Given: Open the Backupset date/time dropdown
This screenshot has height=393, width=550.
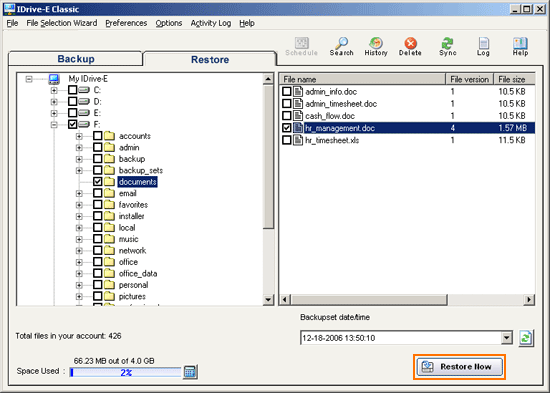Looking at the screenshot, I should (x=506, y=338).
